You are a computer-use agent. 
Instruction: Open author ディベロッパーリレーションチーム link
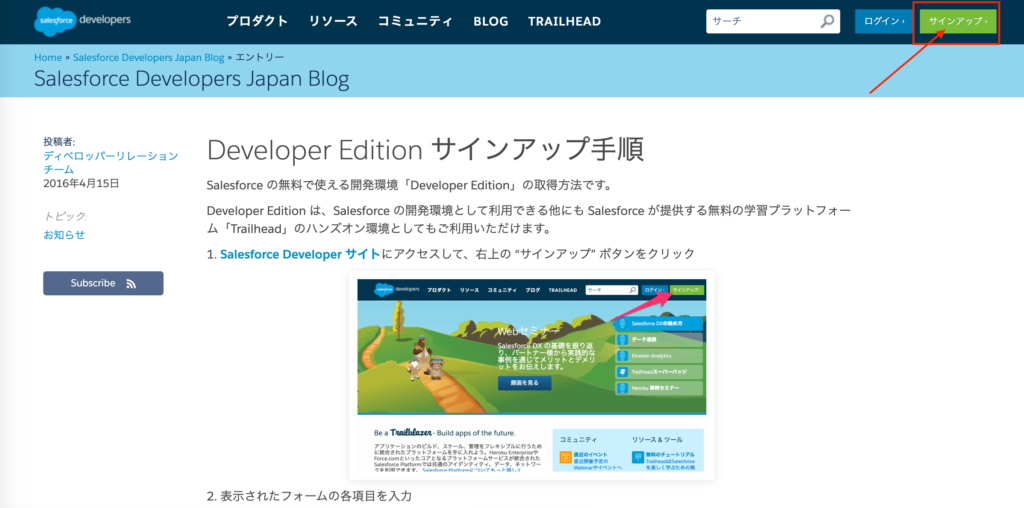pos(110,163)
